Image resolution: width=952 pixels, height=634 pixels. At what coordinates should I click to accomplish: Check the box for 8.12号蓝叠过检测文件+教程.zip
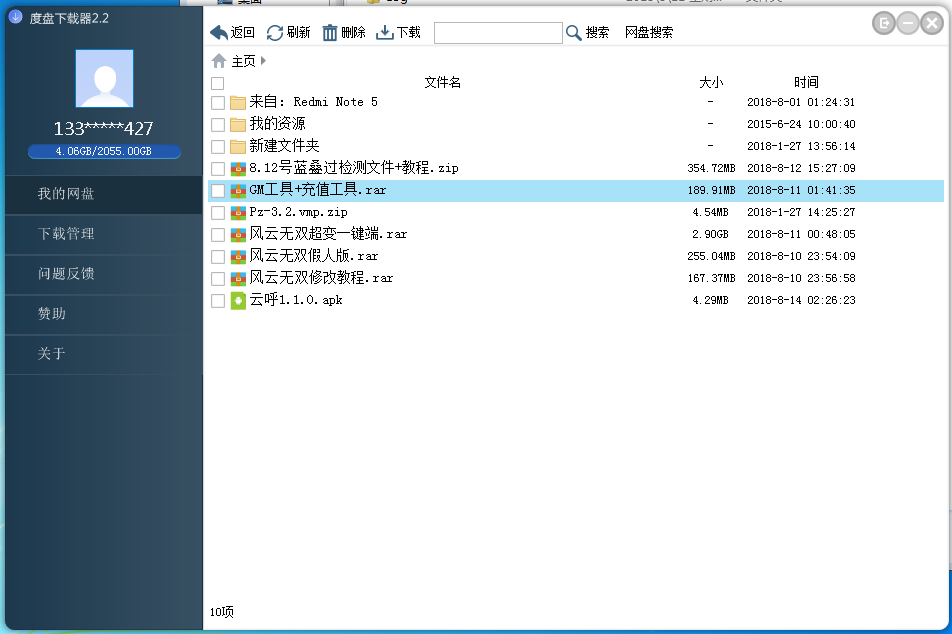[217, 168]
